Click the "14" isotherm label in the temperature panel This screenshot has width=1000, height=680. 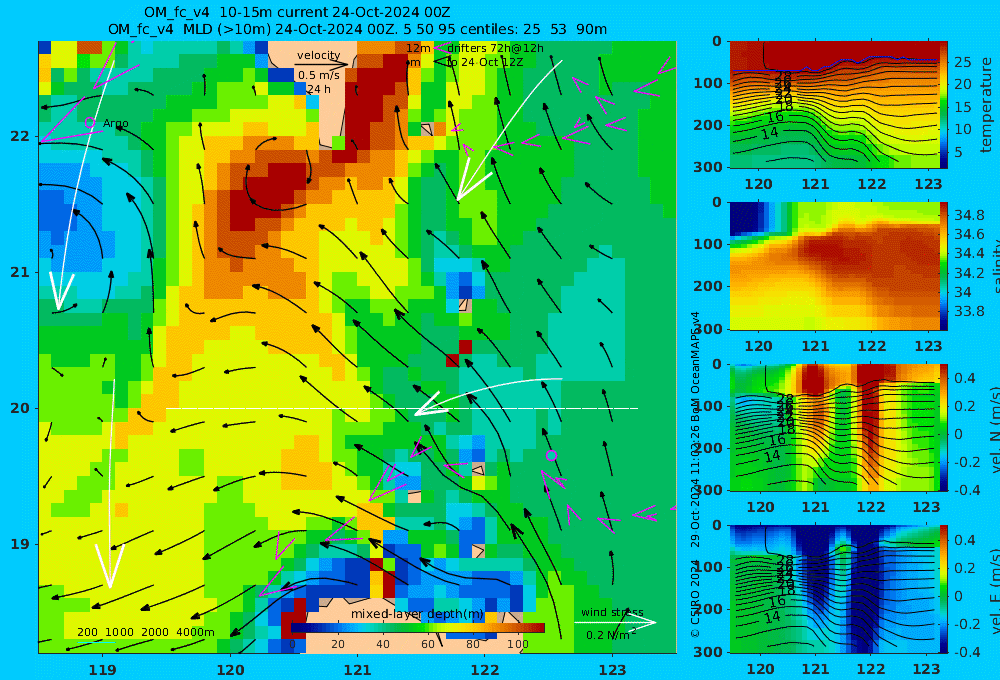point(770,133)
